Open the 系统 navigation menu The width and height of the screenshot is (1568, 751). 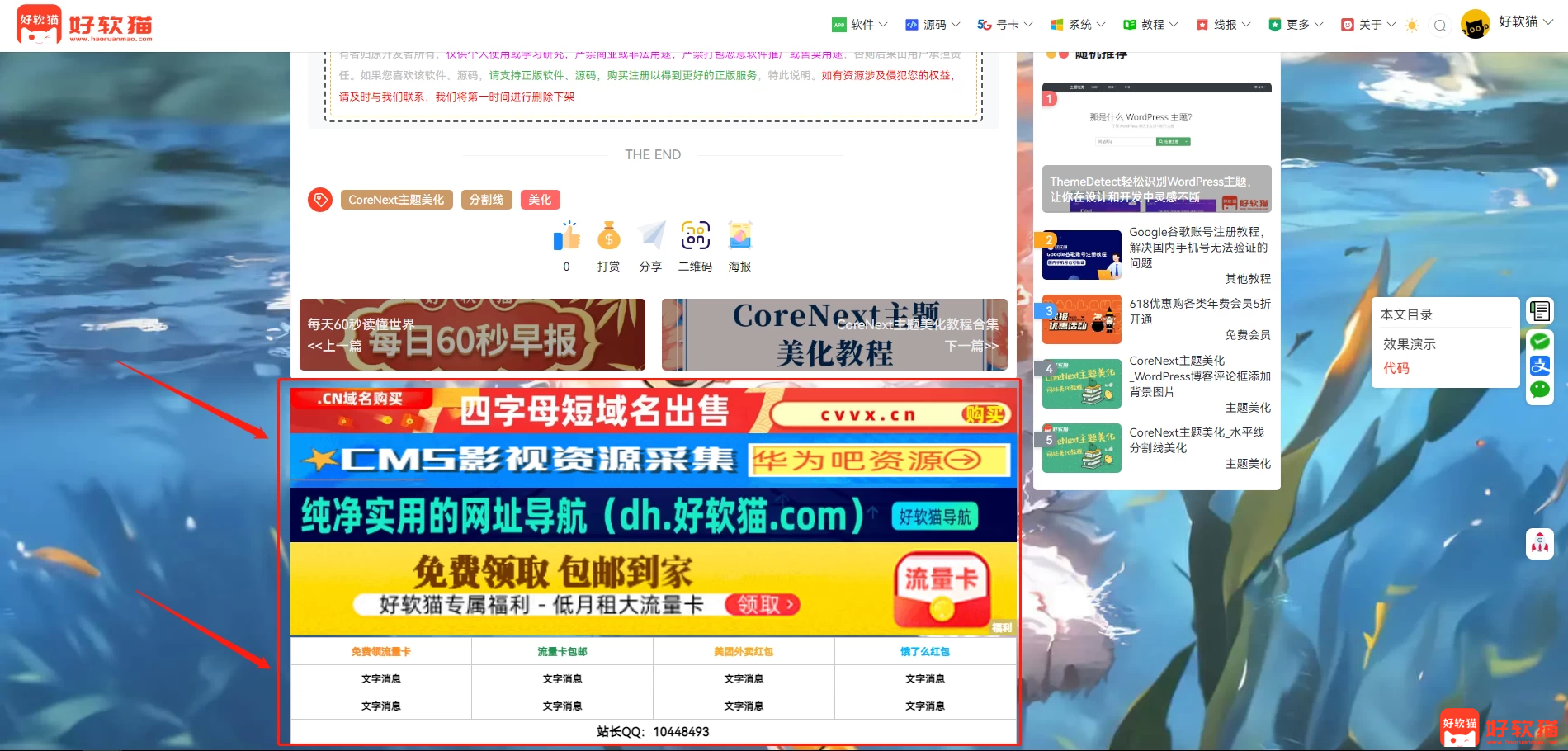1078,25
